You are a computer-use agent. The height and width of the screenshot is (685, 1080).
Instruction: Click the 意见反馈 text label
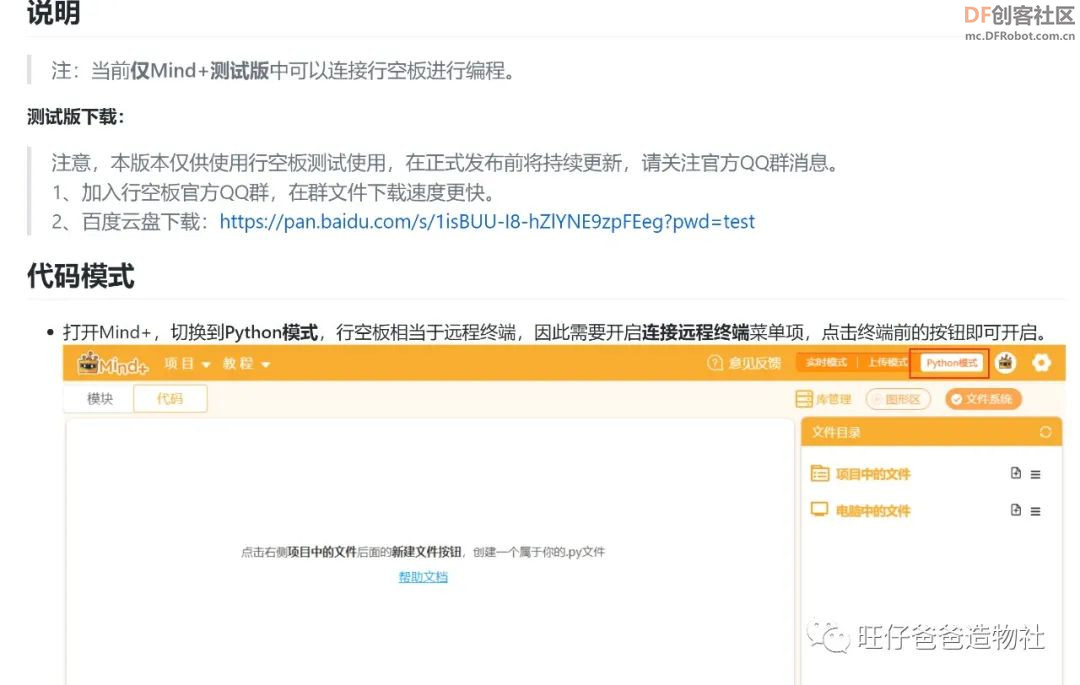(x=755, y=363)
